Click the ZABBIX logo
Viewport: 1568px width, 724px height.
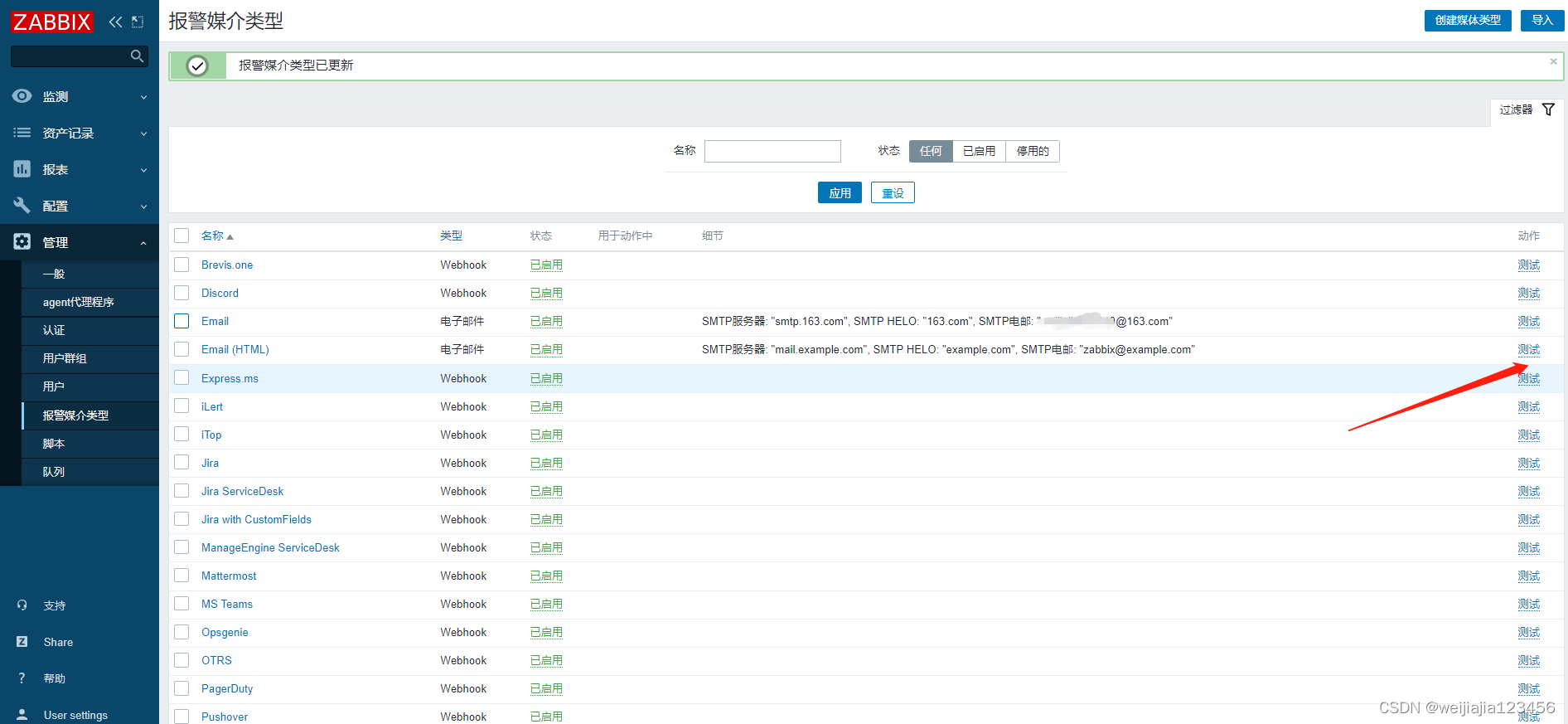coord(52,22)
